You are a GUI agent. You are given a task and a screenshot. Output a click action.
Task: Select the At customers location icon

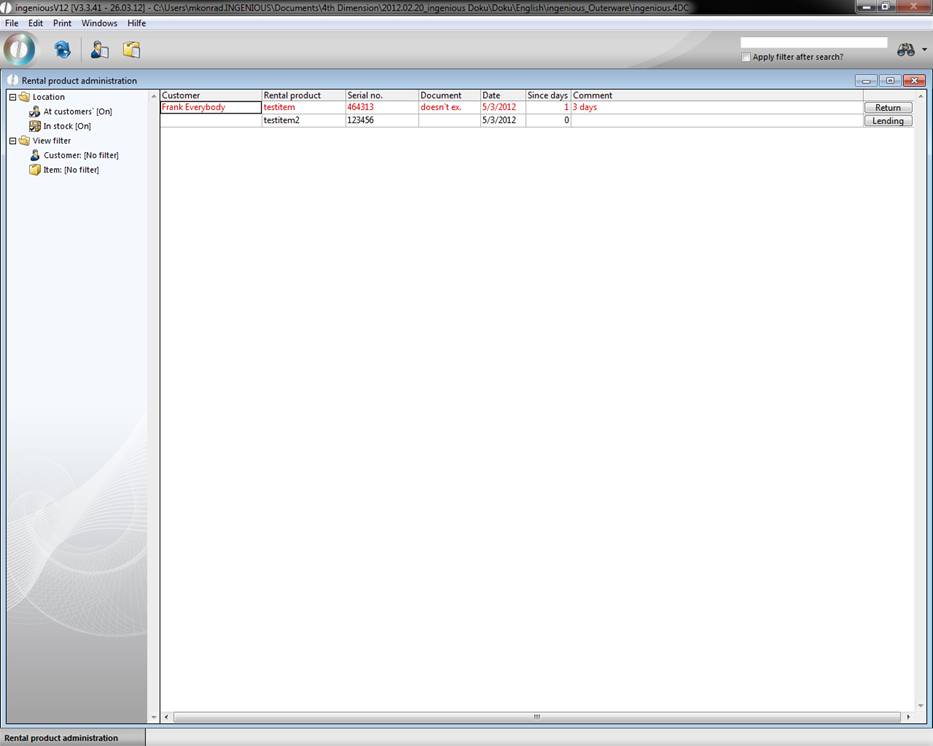pos(35,112)
